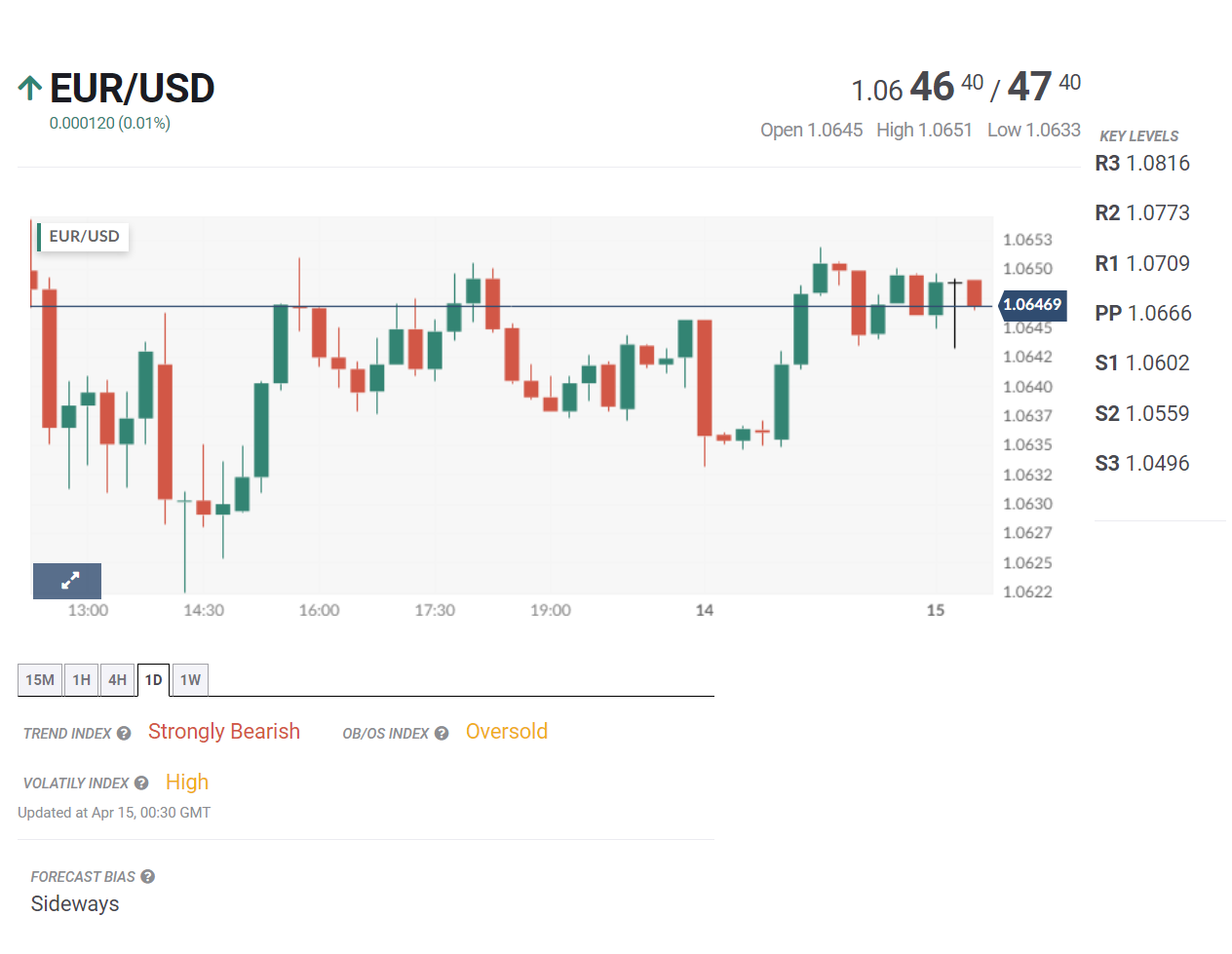Switch to the 15M timeframe tab
Image resolution: width=1232 pixels, height=954 pixels.
tap(40, 680)
